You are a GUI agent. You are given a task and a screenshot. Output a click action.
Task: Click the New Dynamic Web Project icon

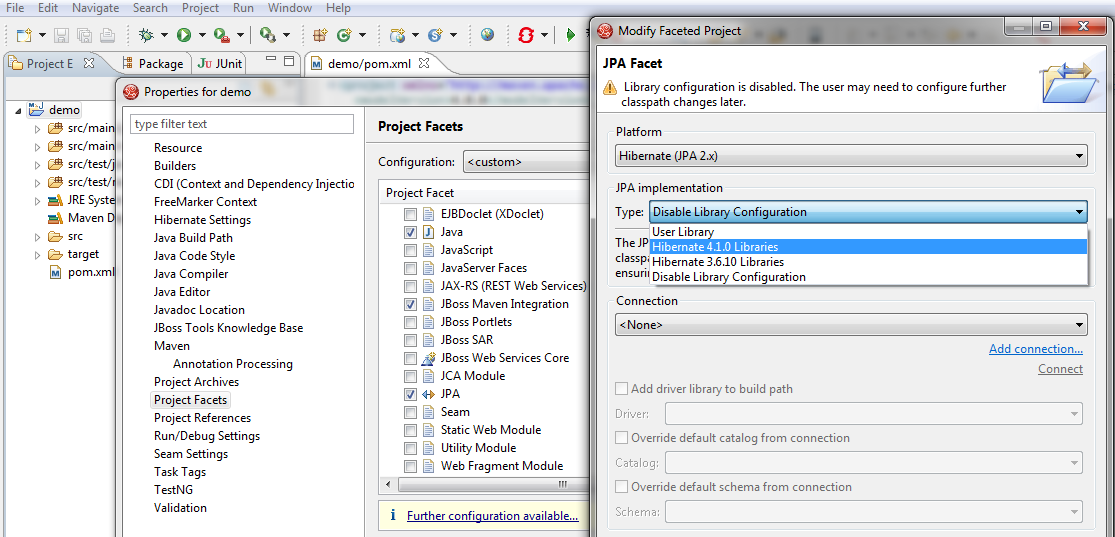click(x=398, y=34)
